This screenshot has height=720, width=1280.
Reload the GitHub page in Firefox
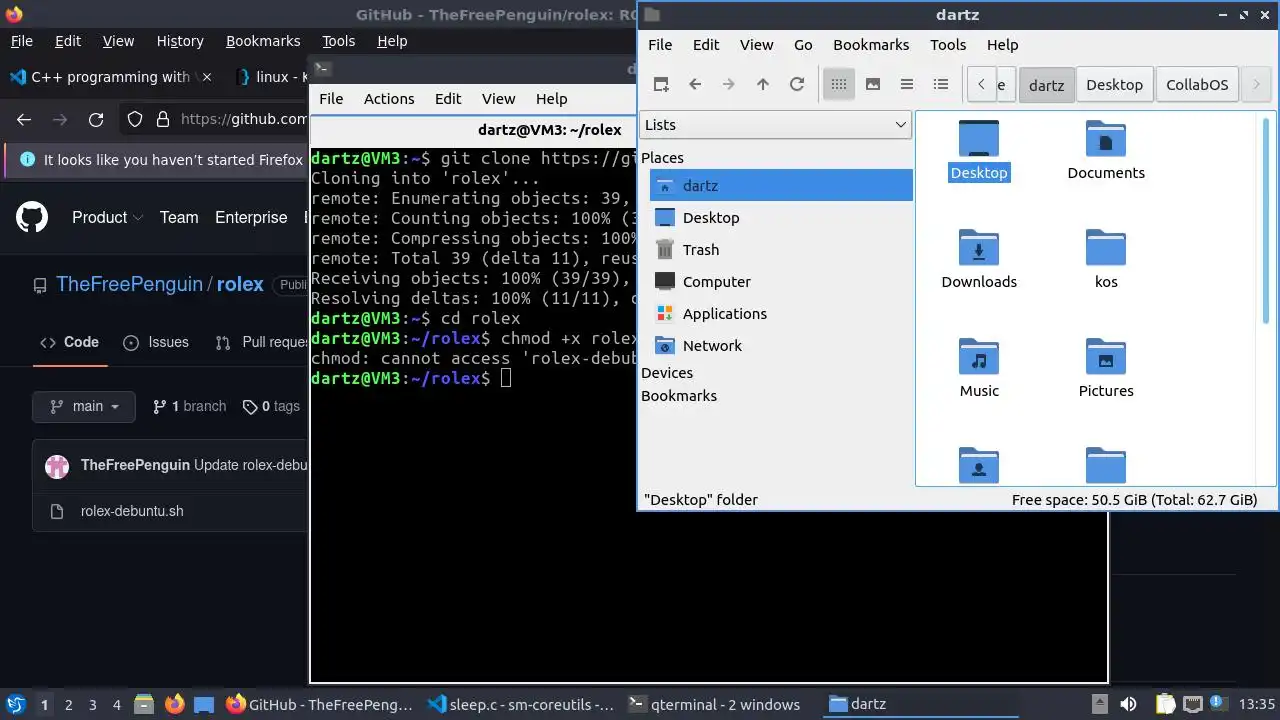point(96,120)
